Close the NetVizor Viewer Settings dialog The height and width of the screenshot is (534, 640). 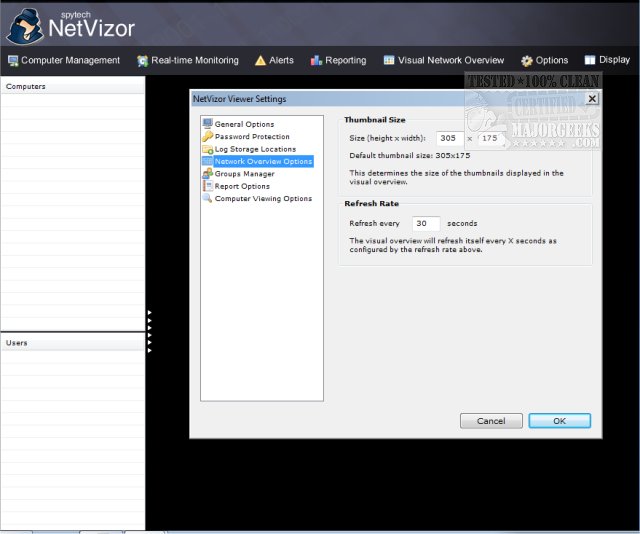(592, 98)
